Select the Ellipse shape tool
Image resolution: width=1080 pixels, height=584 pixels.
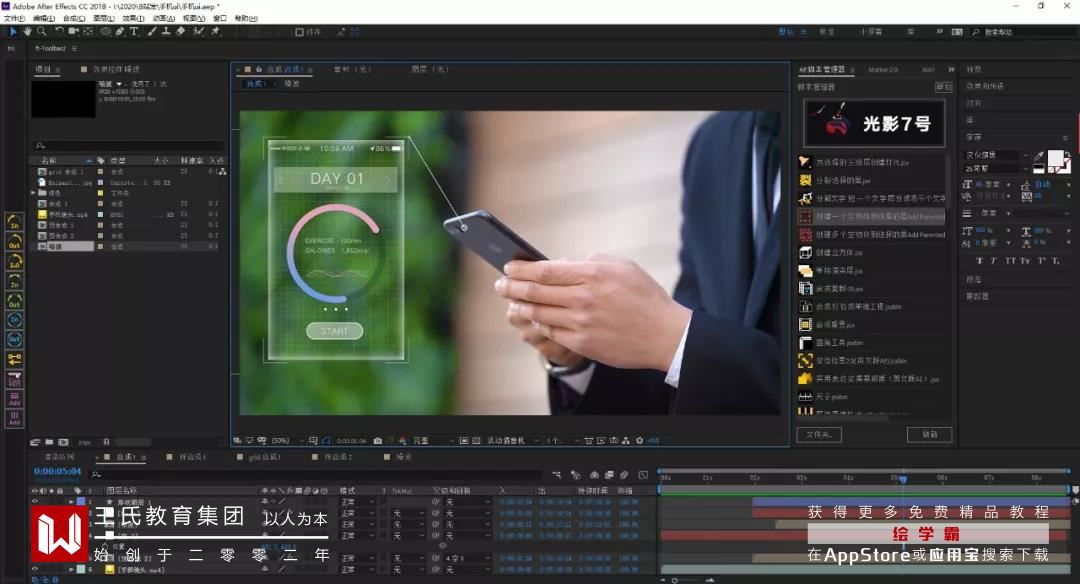(106, 32)
